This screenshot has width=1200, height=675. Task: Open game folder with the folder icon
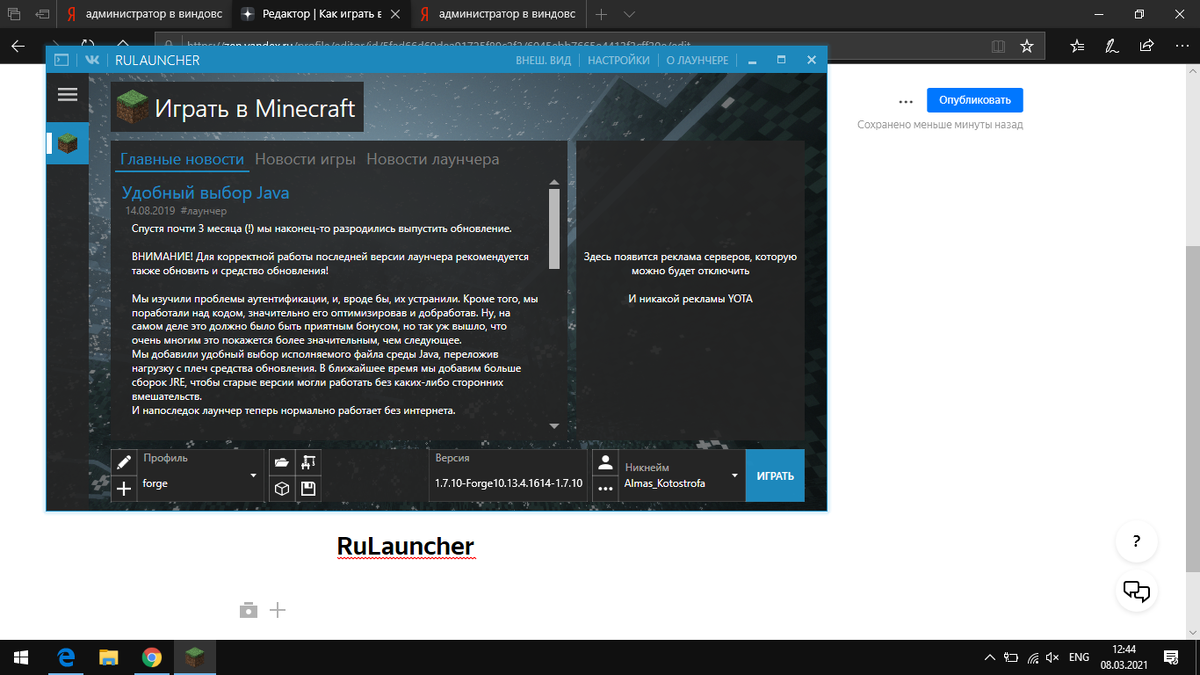pos(282,462)
